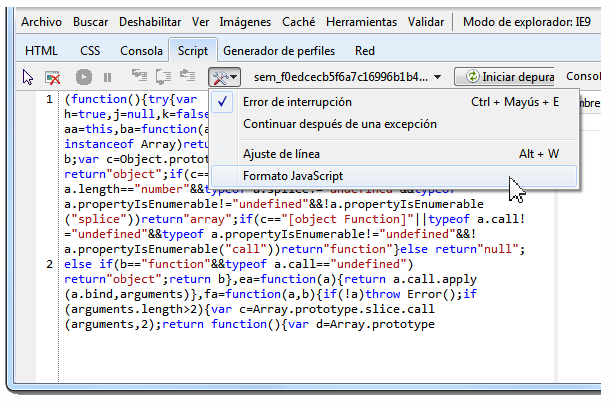This screenshot has width=613, height=402.
Task: Open the Herramientas menu
Action: point(362,22)
